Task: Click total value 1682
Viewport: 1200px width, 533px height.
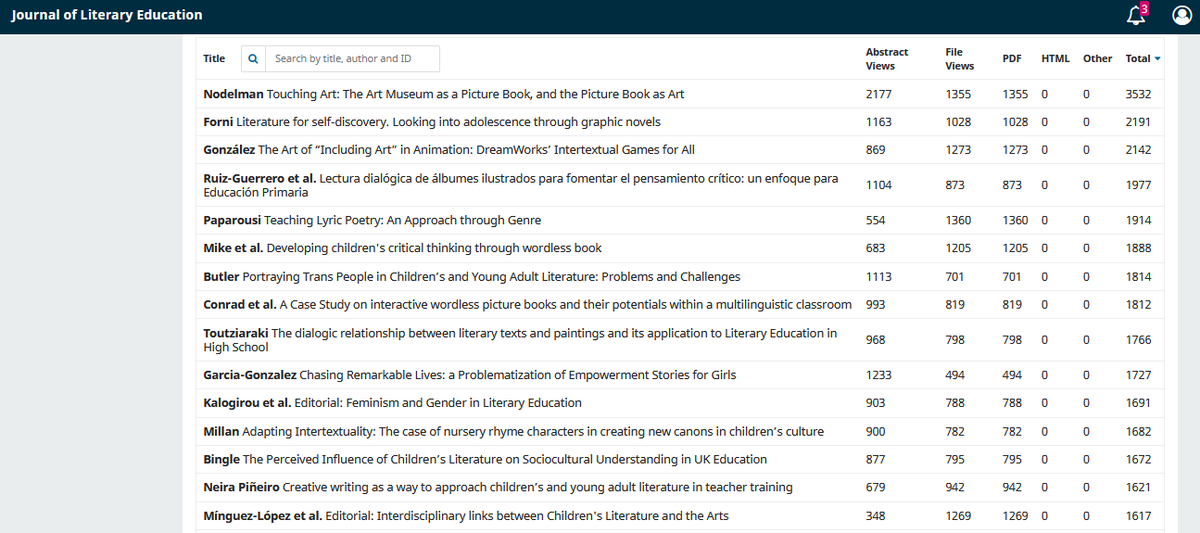Action: 1138,431
